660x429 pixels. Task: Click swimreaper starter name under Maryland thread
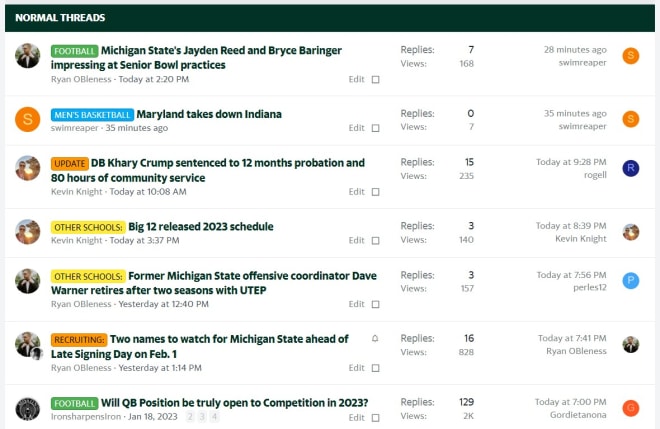pos(75,128)
